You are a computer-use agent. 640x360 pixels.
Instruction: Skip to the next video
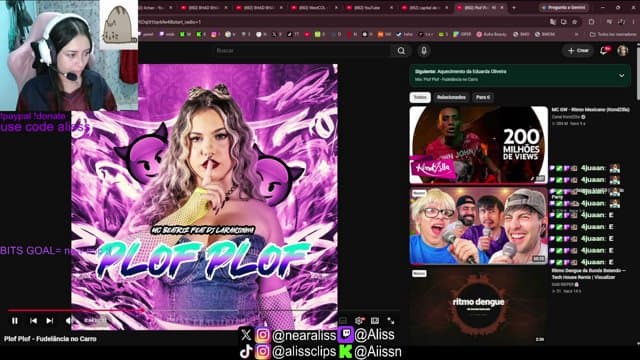click(x=50, y=321)
